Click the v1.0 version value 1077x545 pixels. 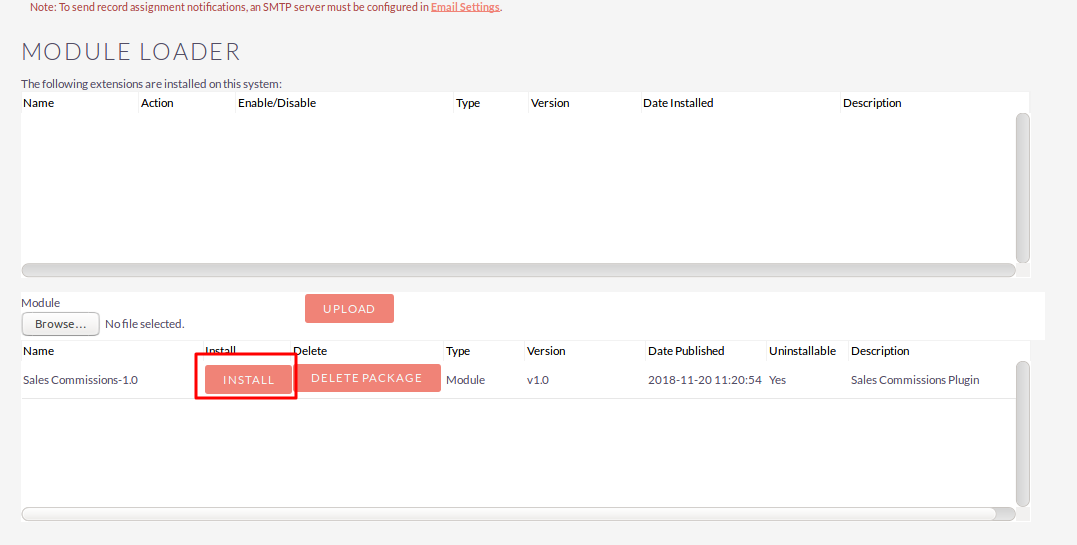(538, 380)
